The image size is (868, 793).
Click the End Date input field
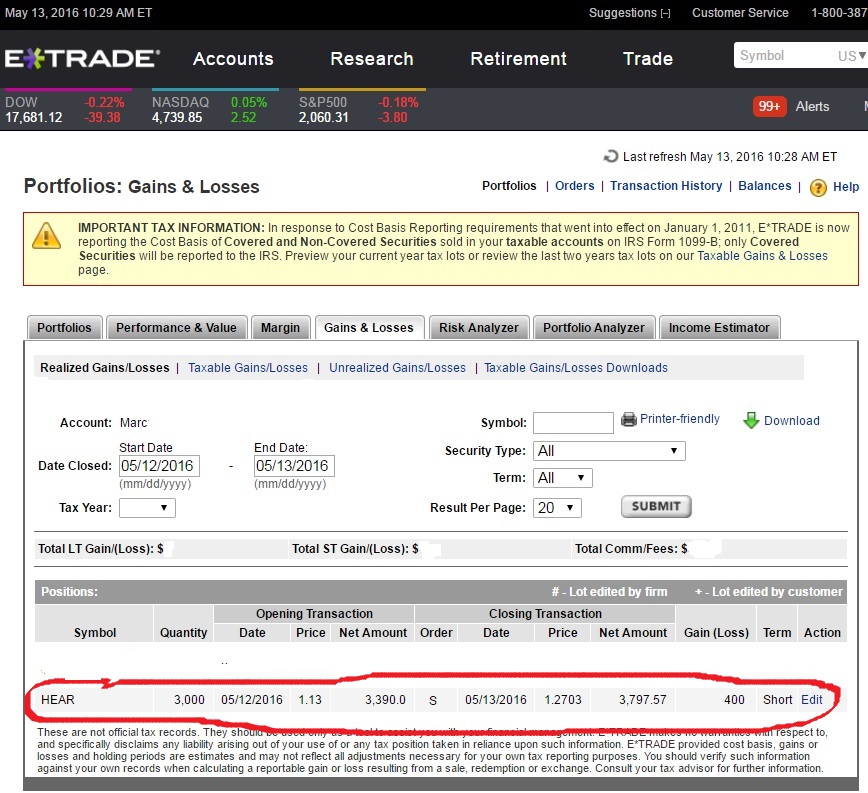pyautogui.click(x=294, y=466)
